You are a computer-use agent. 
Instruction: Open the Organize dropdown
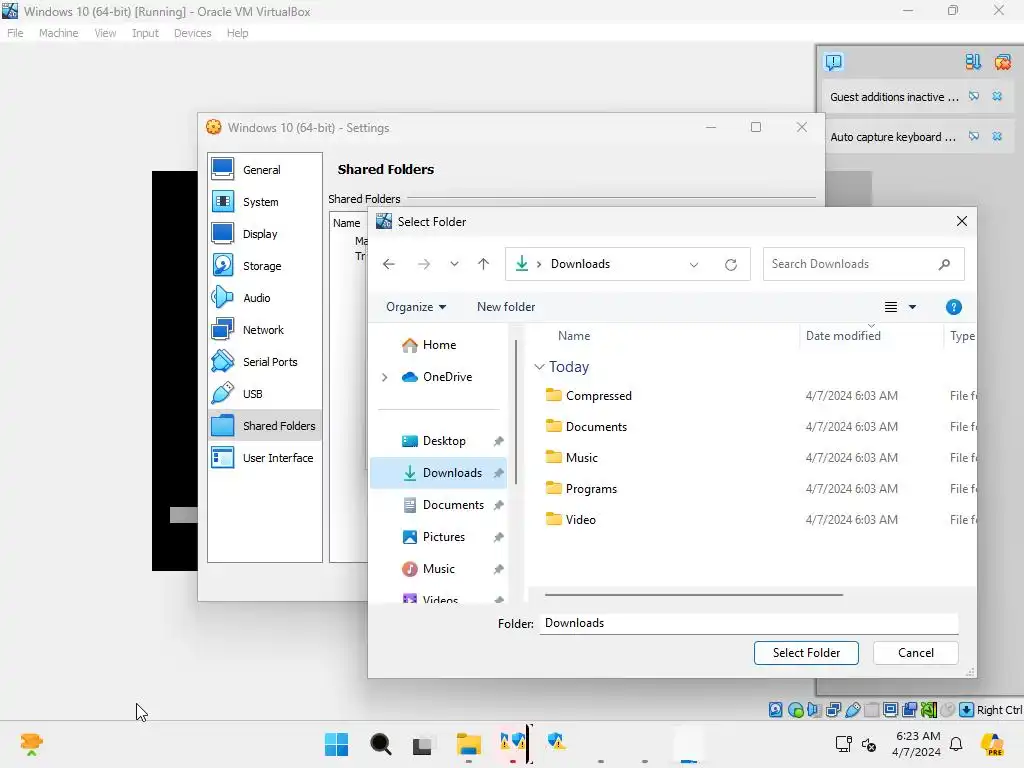(416, 307)
